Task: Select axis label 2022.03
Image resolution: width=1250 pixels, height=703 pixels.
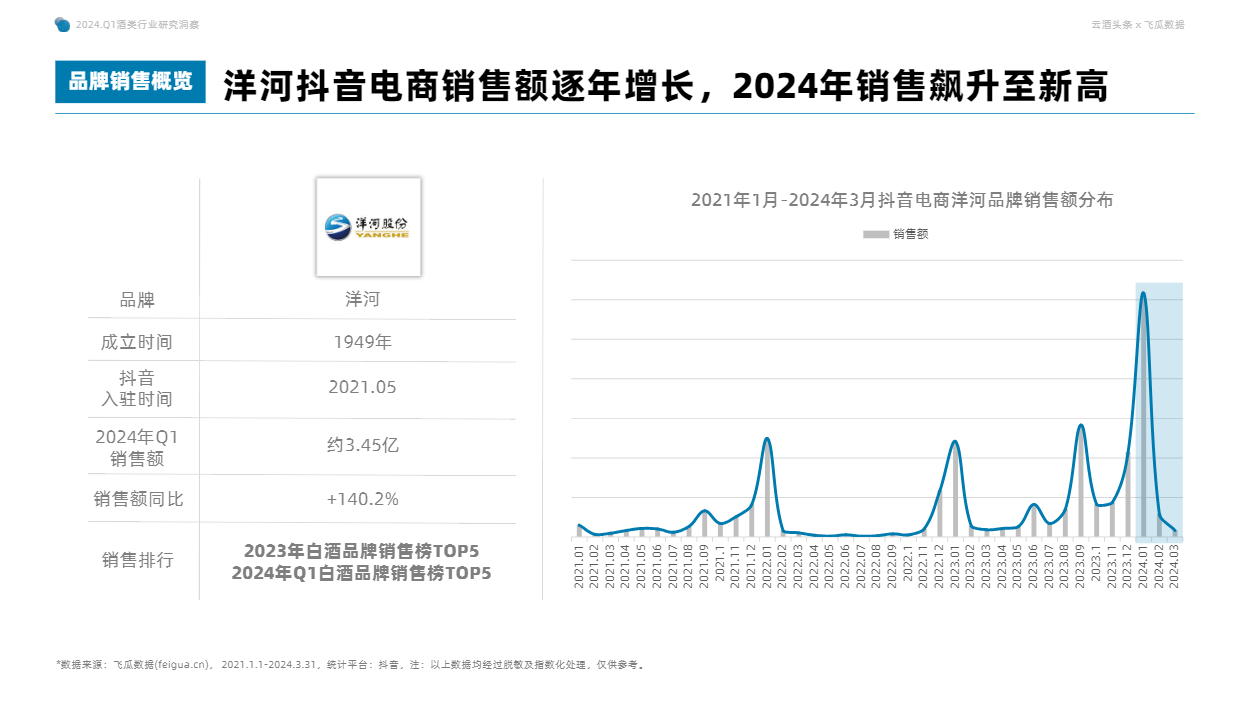Action: pos(799,566)
